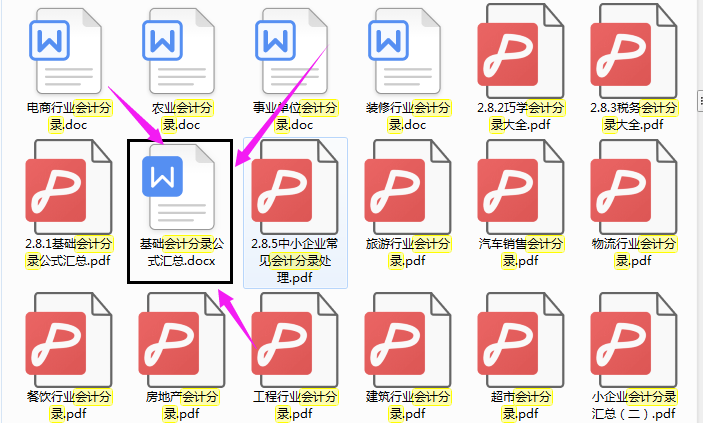703x423 pixels.
Task: Click the file name 餐饮行业会计分录.pdf
Action: coord(69,405)
